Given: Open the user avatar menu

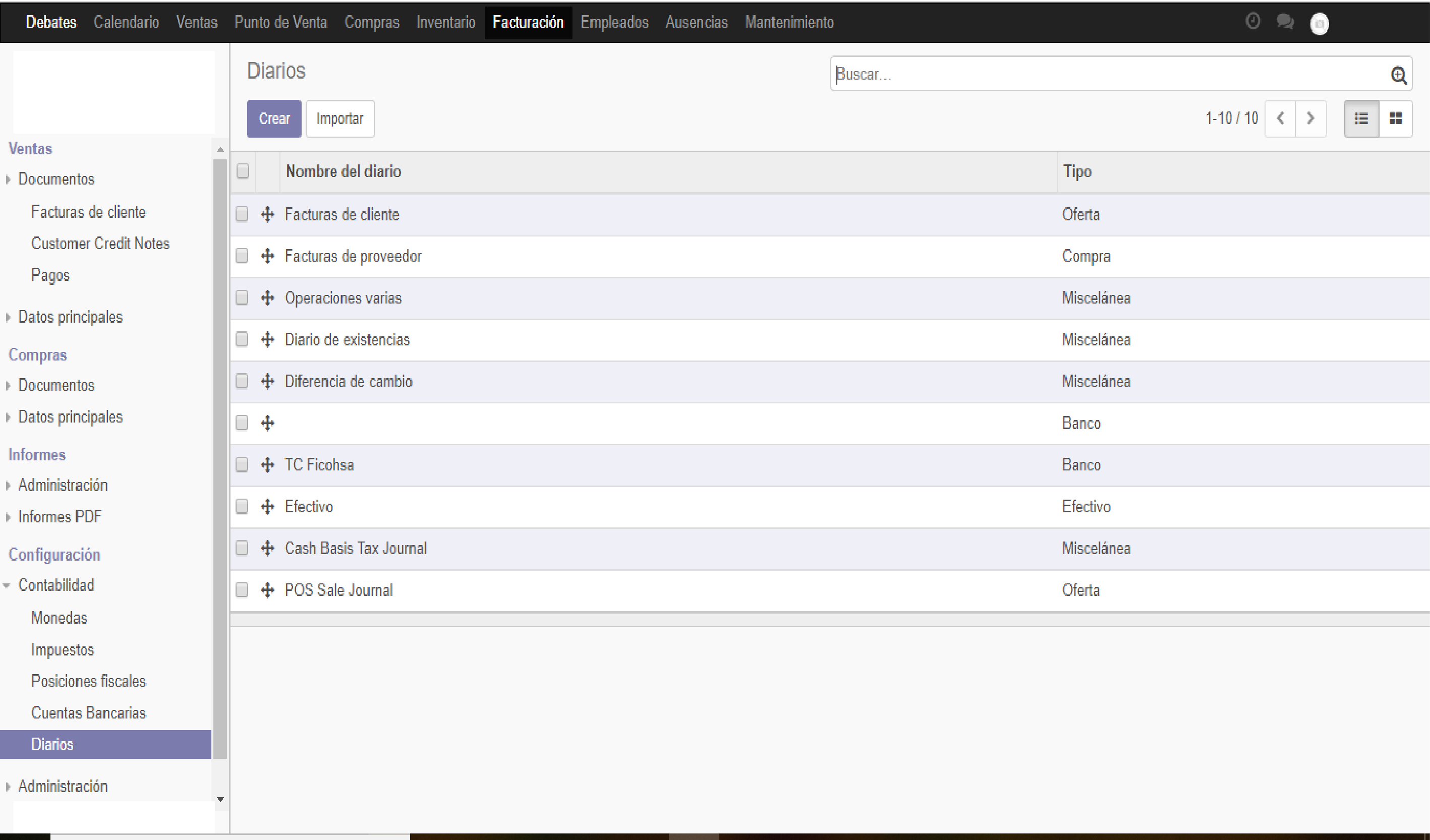Looking at the screenshot, I should click(1320, 23).
